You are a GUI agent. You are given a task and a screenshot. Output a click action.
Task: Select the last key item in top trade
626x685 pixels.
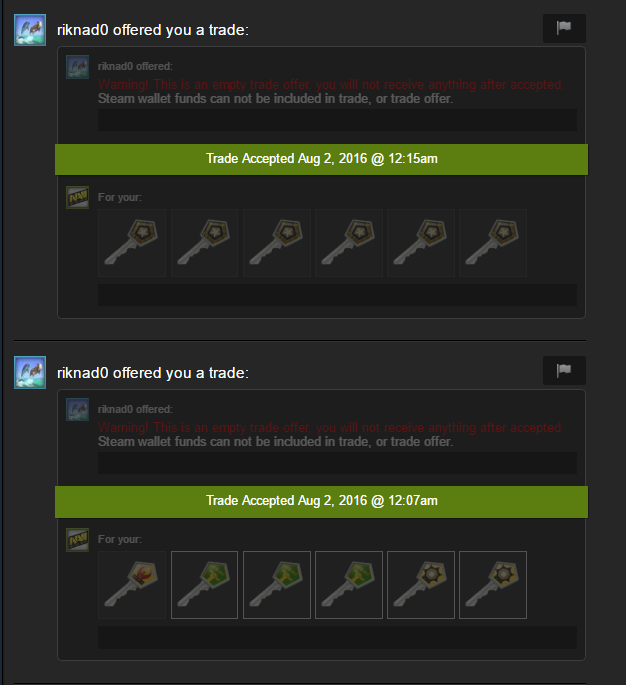(493, 243)
